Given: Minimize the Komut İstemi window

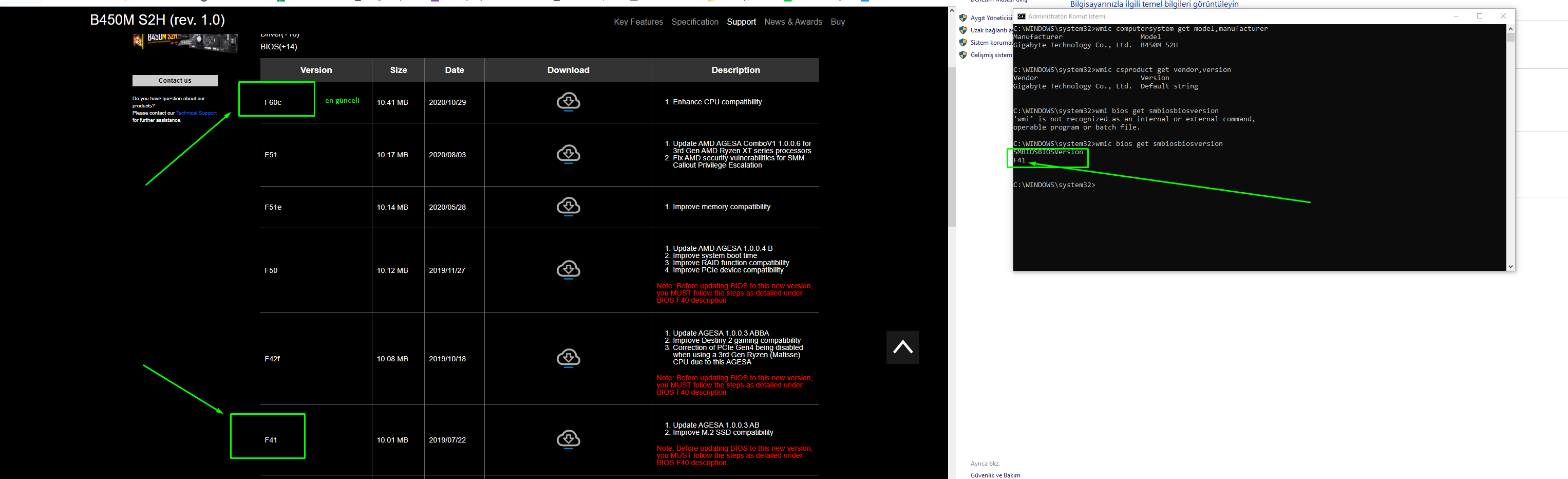Looking at the screenshot, I should click(1457, 16).
